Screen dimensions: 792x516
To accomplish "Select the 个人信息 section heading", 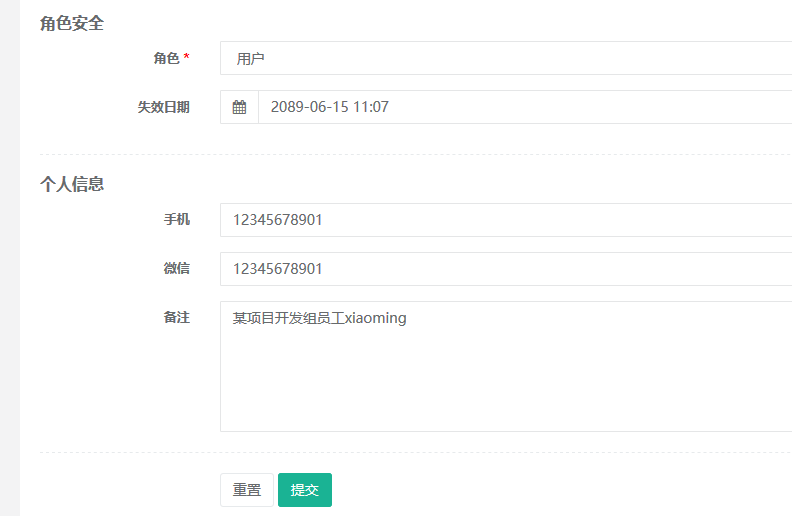I will coord(72,184).
